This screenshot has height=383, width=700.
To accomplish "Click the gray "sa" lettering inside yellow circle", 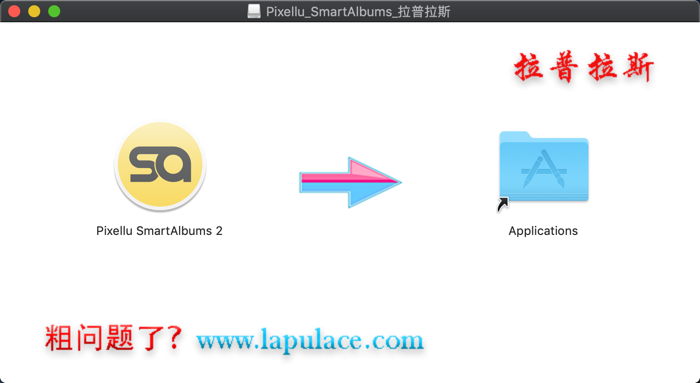I will click(x=160, y=165).
